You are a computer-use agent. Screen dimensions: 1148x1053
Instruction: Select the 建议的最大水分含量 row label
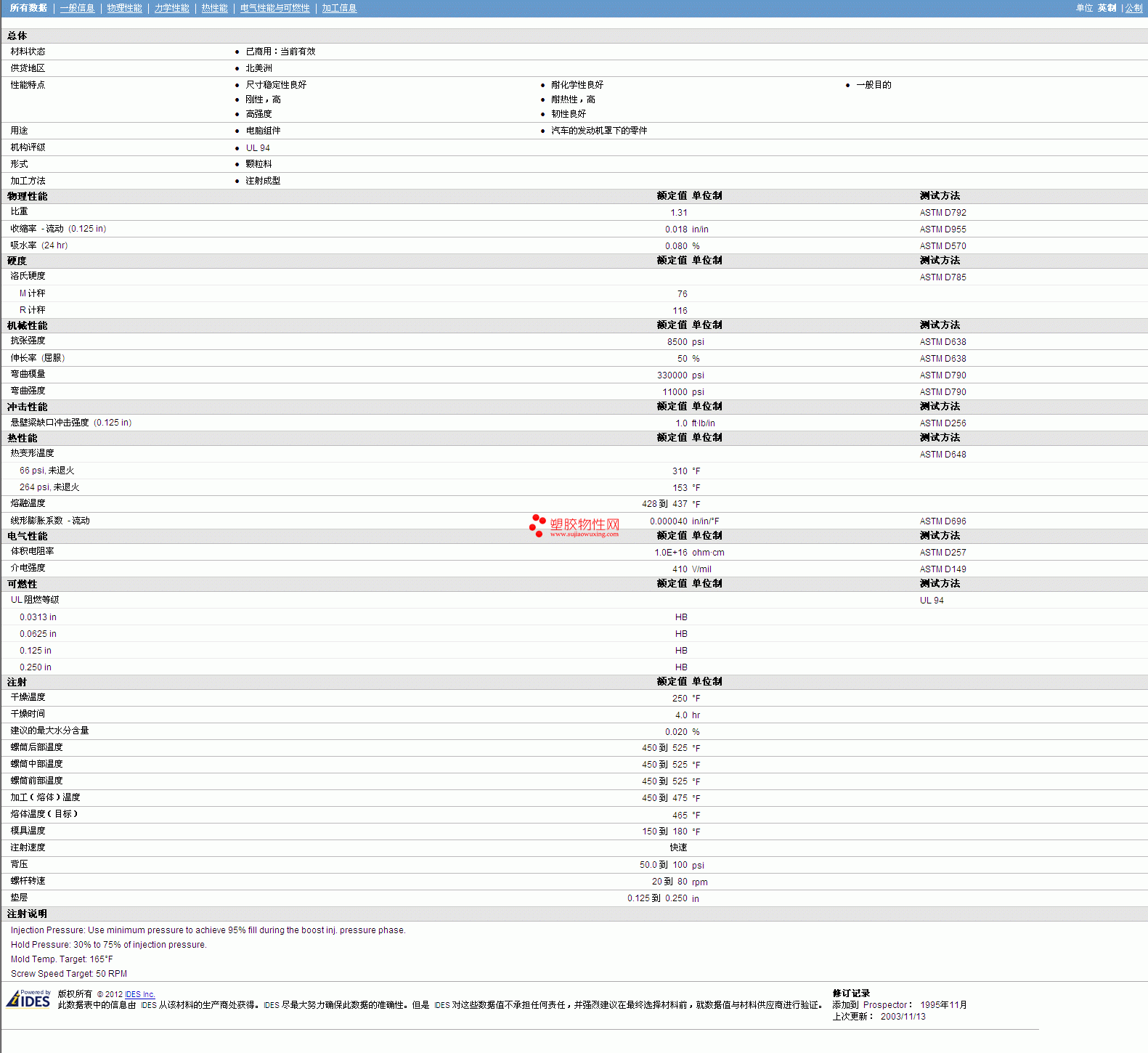(x=49, y=731)
